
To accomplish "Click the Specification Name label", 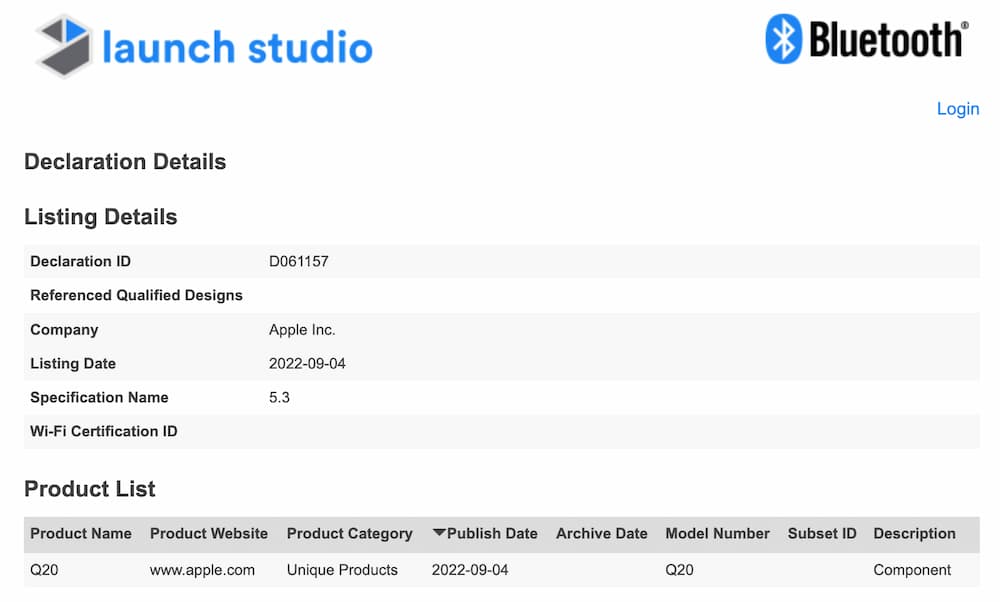I will click(x=99, y=397).
